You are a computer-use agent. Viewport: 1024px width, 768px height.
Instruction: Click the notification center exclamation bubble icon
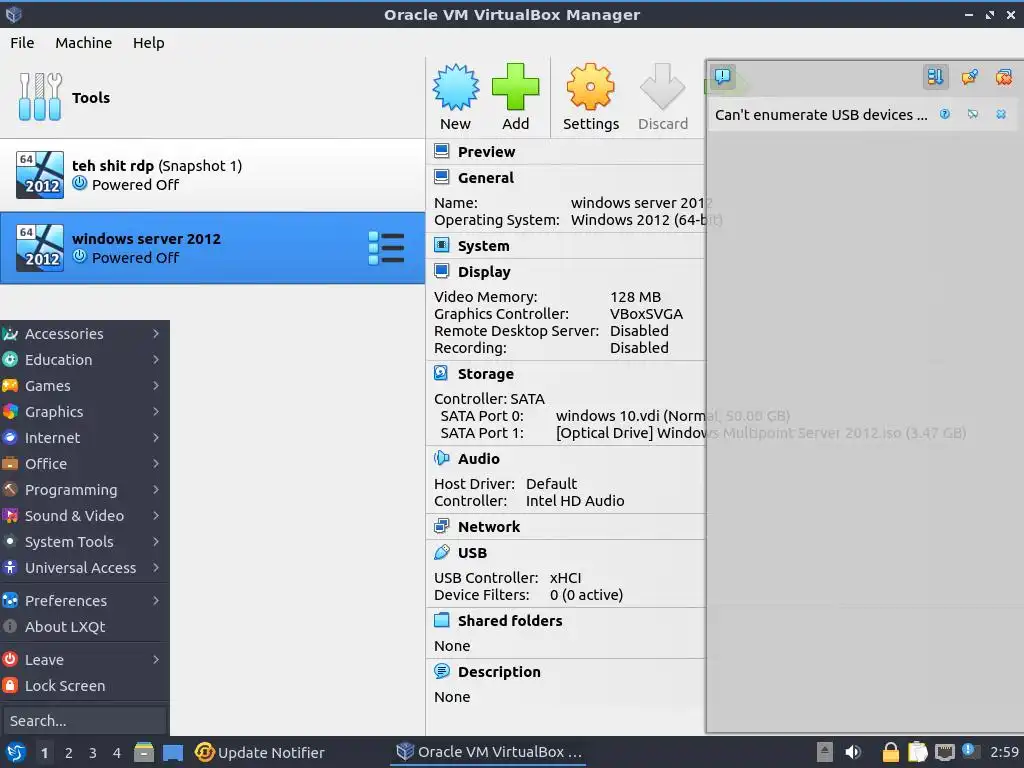pyautogui.click(x=722, y=76)
